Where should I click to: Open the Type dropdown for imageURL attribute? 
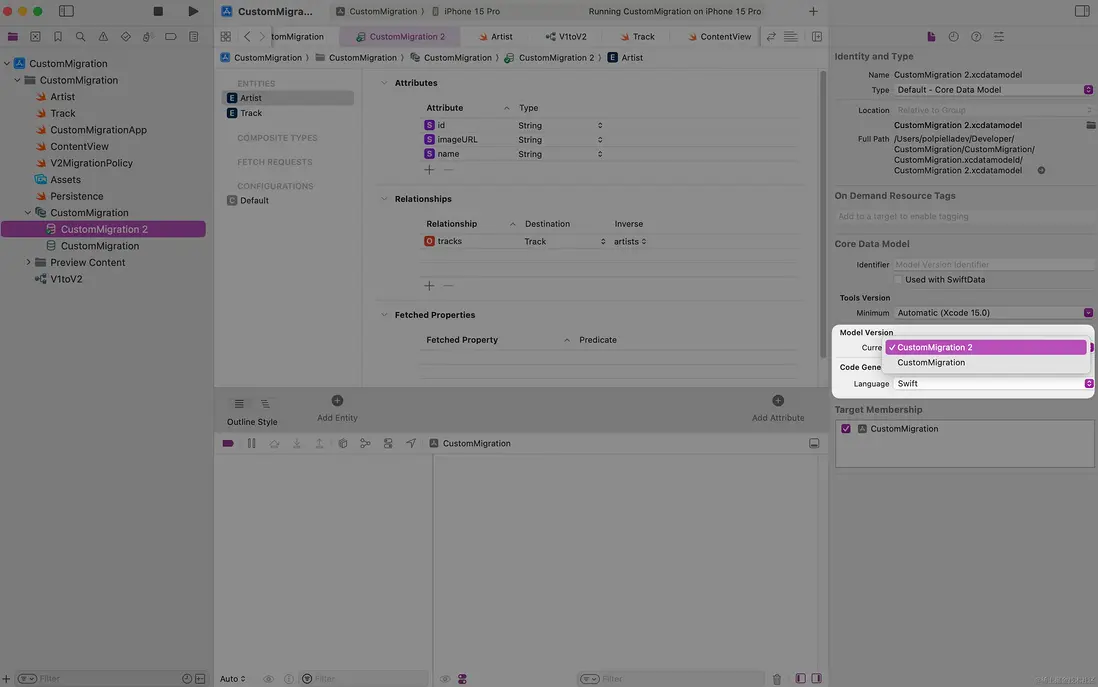(560, 139)
